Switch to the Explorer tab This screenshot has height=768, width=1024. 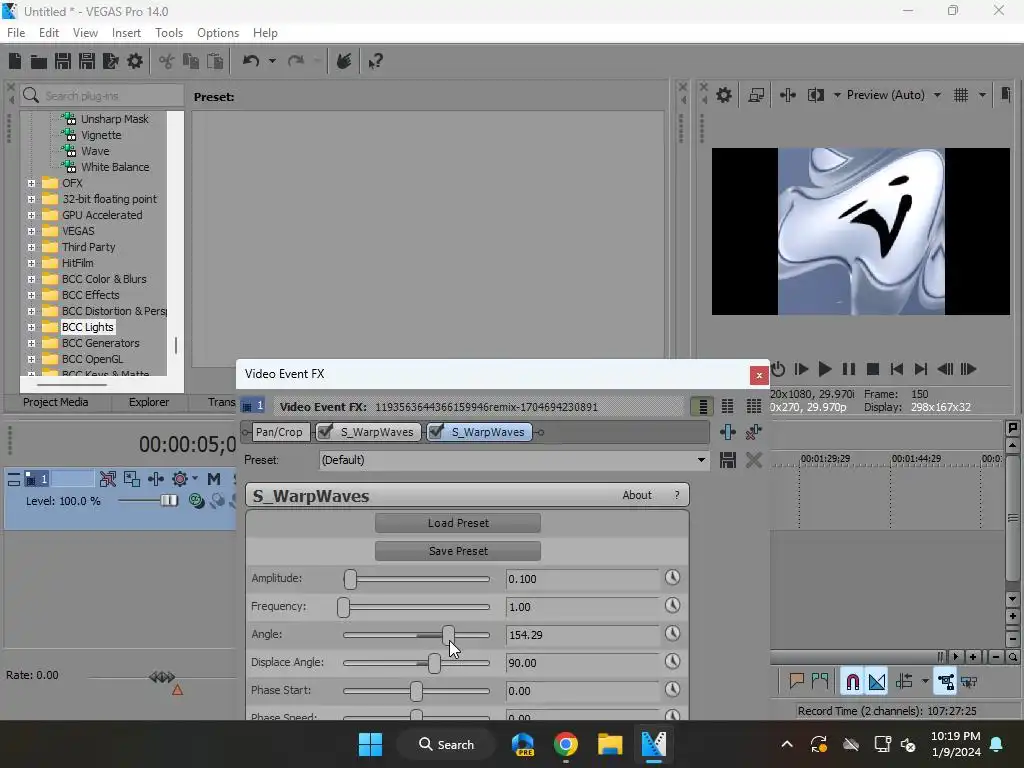tap(149, 402)
